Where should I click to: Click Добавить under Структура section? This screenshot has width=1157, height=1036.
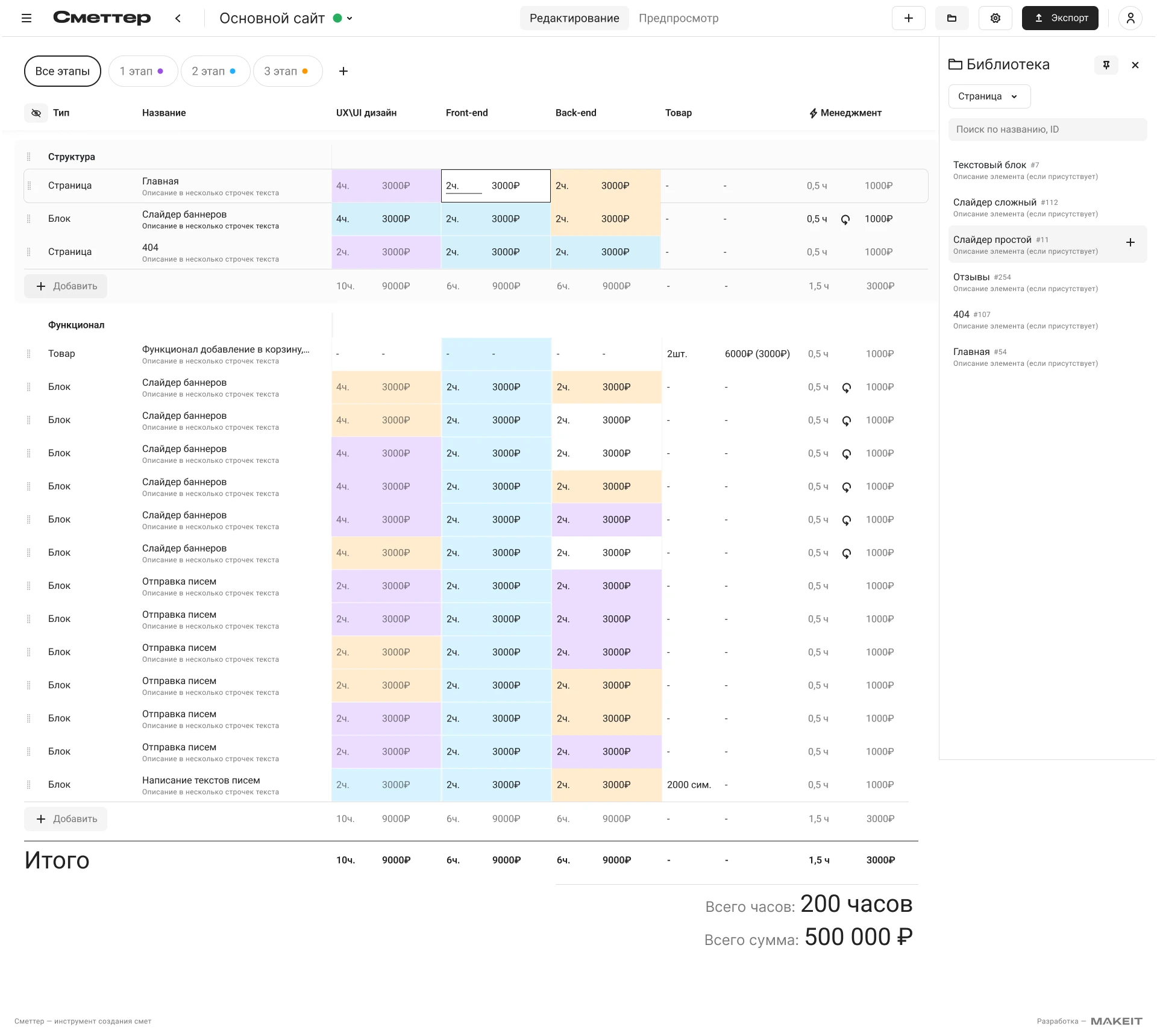pos(66,286)
